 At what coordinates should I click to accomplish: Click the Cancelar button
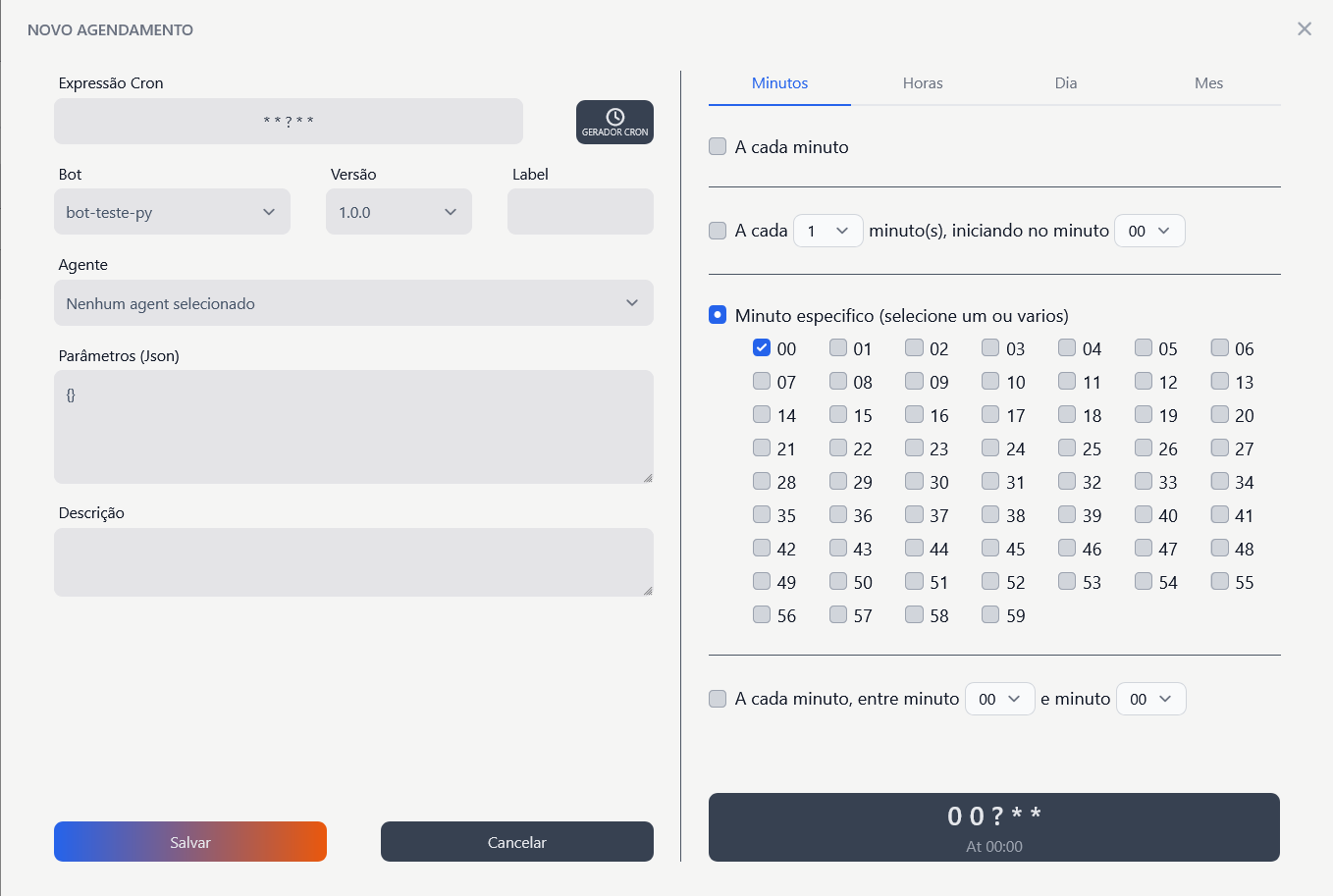tap(517, 841)
